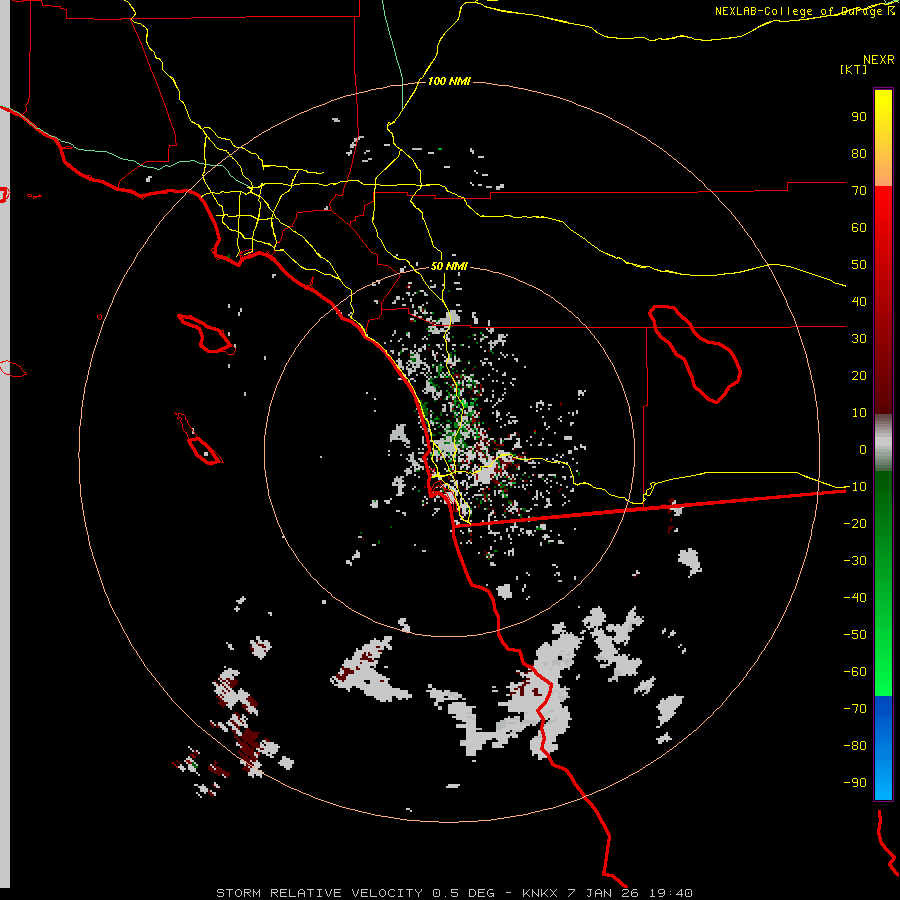This screenshot has width=900, height=900.
Task: Click the '60' value on the velocity scale
Action: (859, 228)
